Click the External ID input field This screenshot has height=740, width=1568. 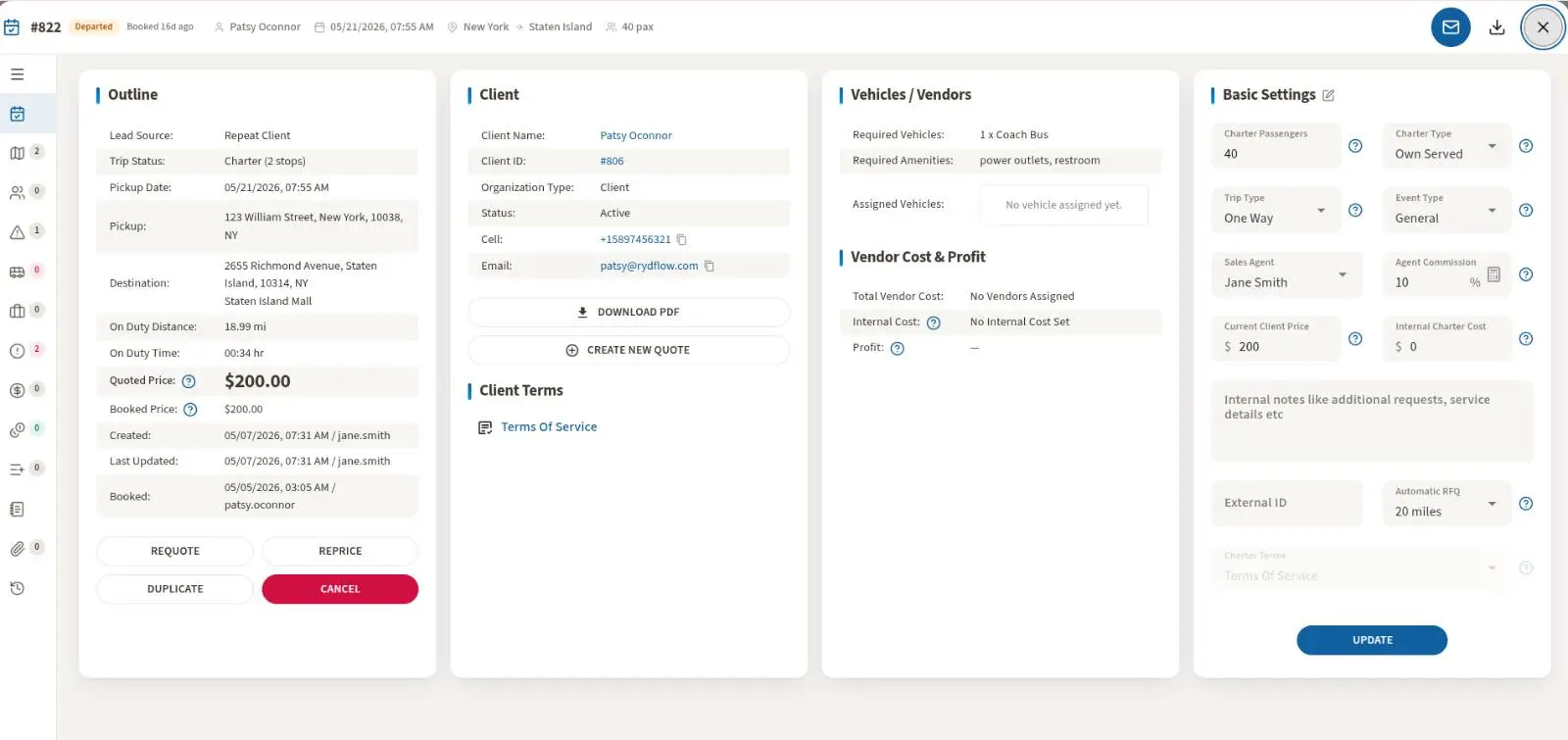(1287, 503)
